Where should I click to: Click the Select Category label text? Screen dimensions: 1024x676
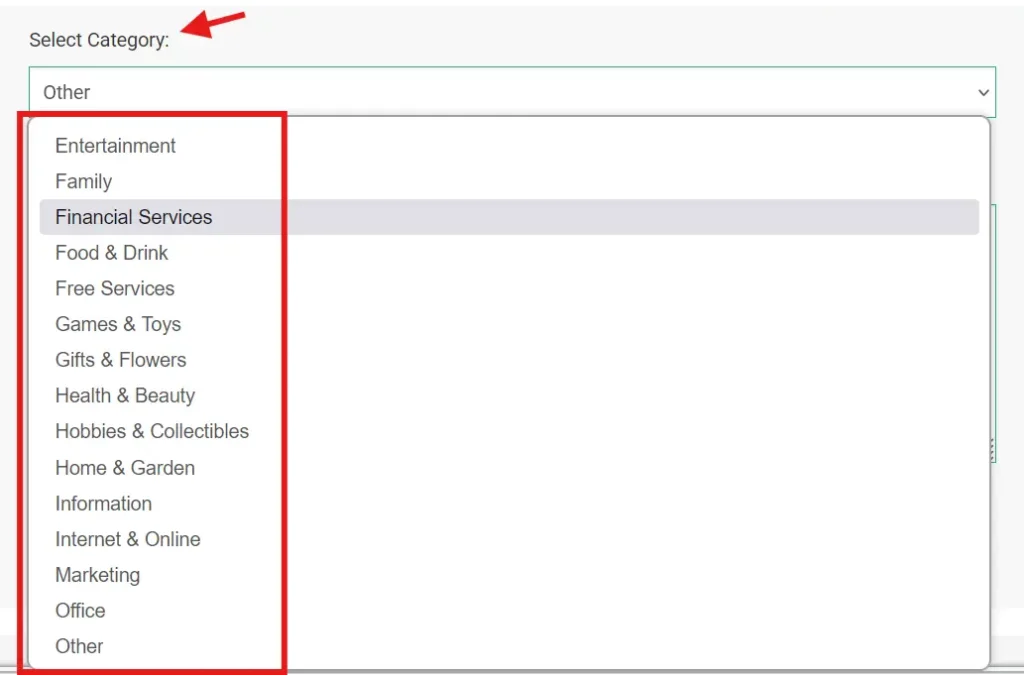99,40
